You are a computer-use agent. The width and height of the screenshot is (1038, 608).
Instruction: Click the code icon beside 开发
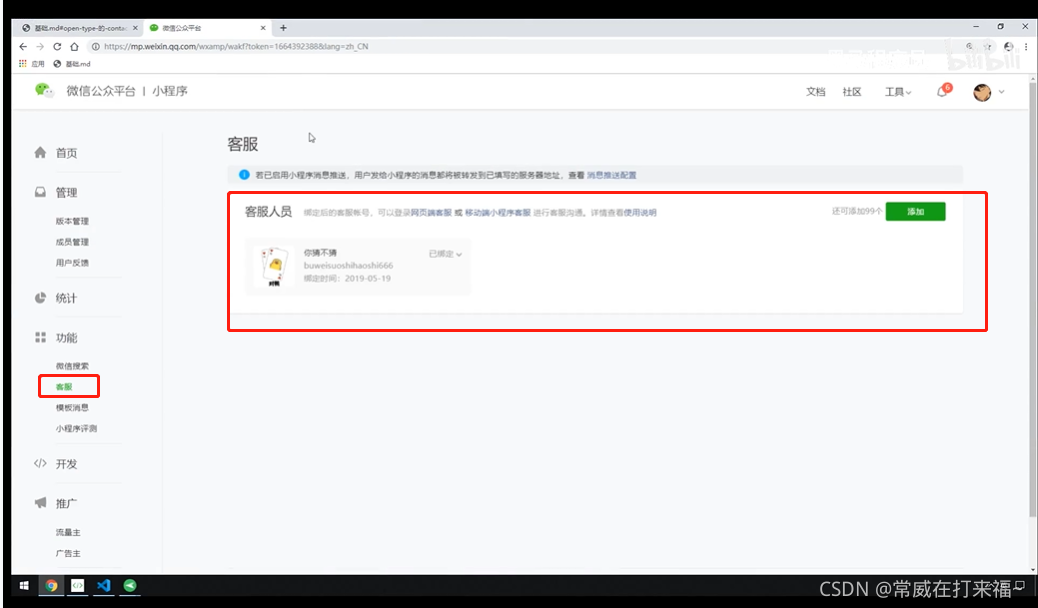(40, 464)
